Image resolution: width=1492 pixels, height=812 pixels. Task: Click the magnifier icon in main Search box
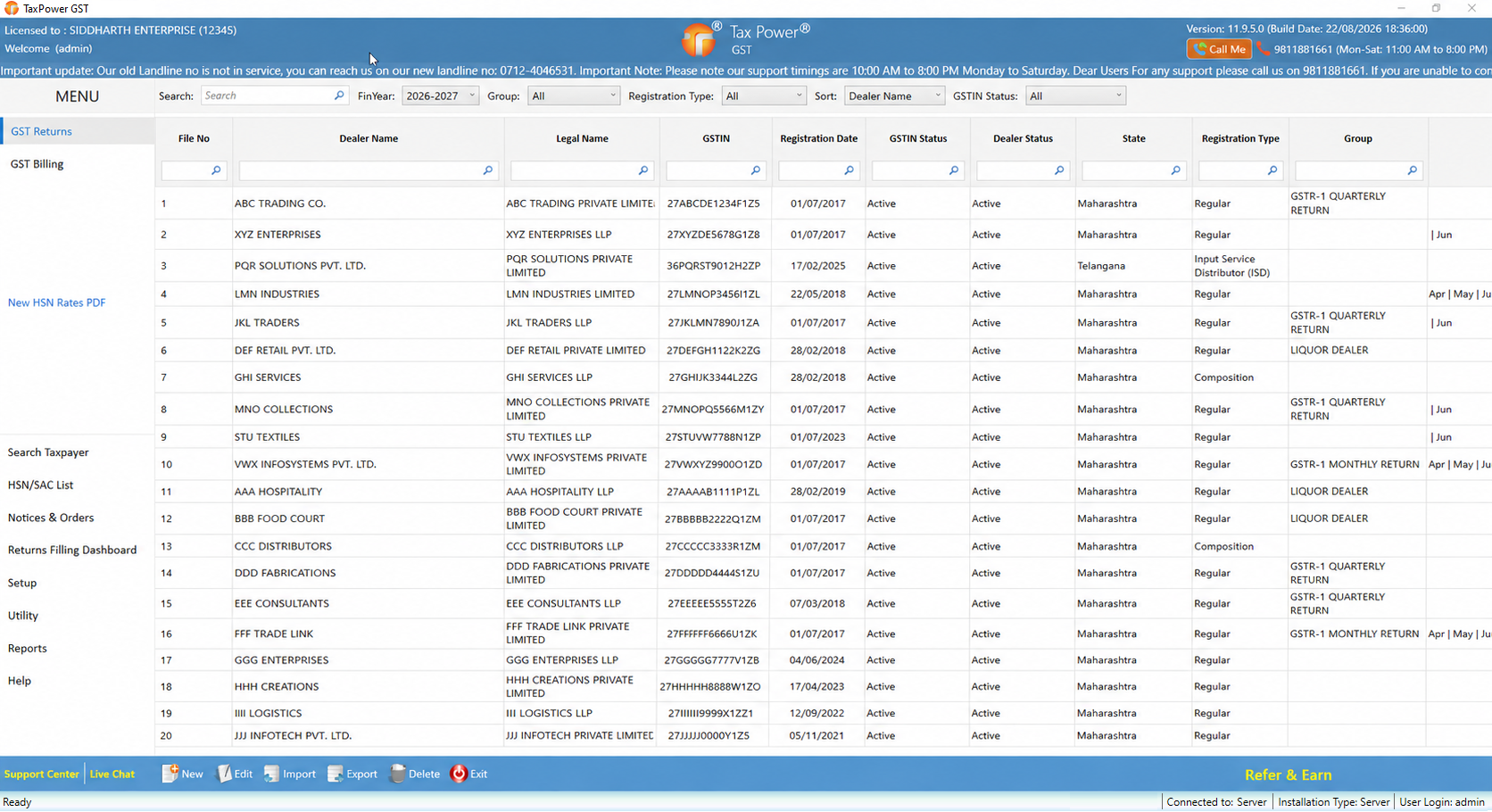[339, 95]
